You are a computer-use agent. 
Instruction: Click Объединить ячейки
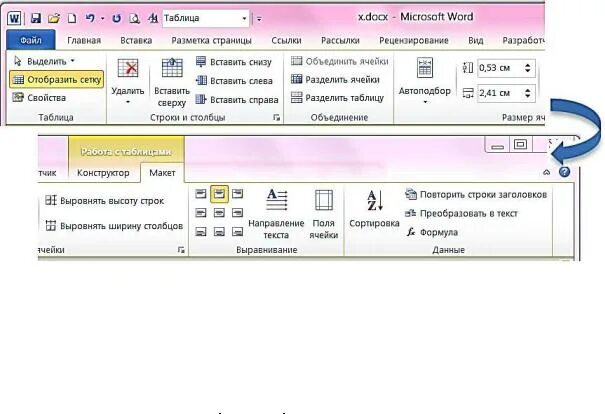tap(340, 61)
